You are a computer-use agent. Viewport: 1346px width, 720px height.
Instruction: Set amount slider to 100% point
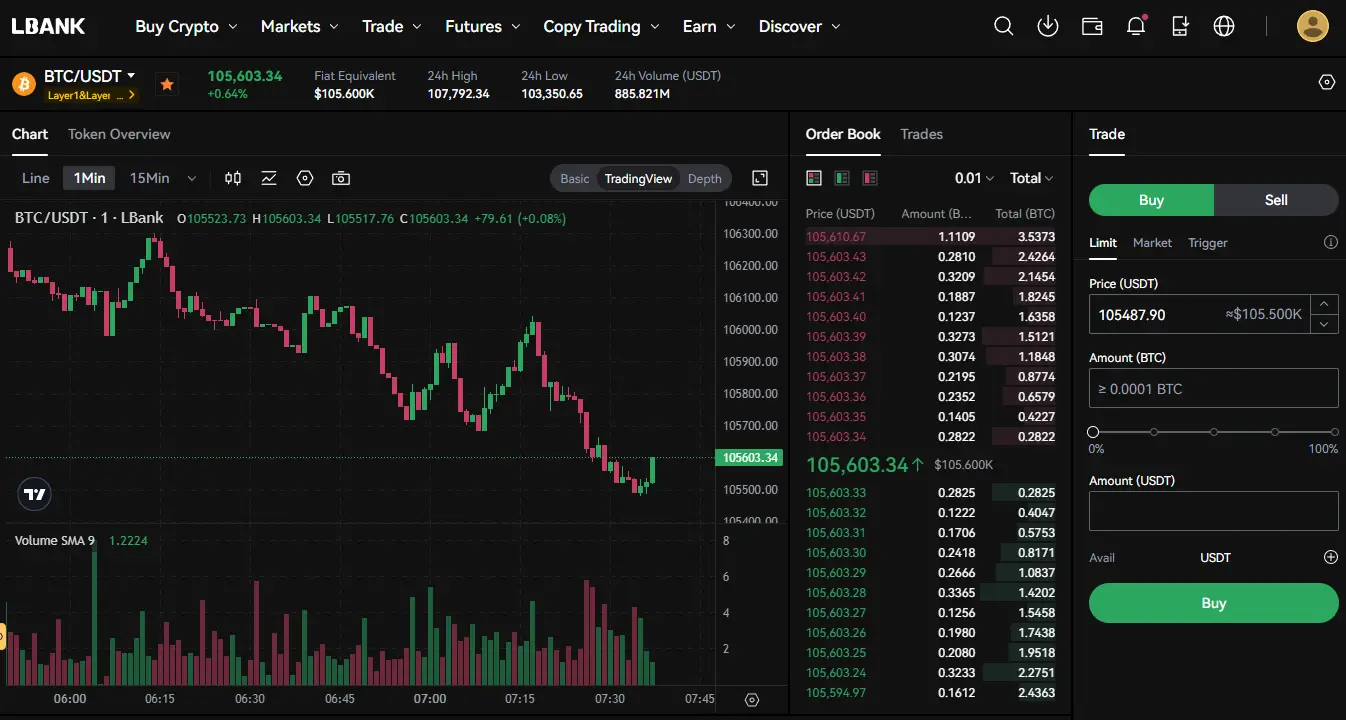tap(1333, 432)
